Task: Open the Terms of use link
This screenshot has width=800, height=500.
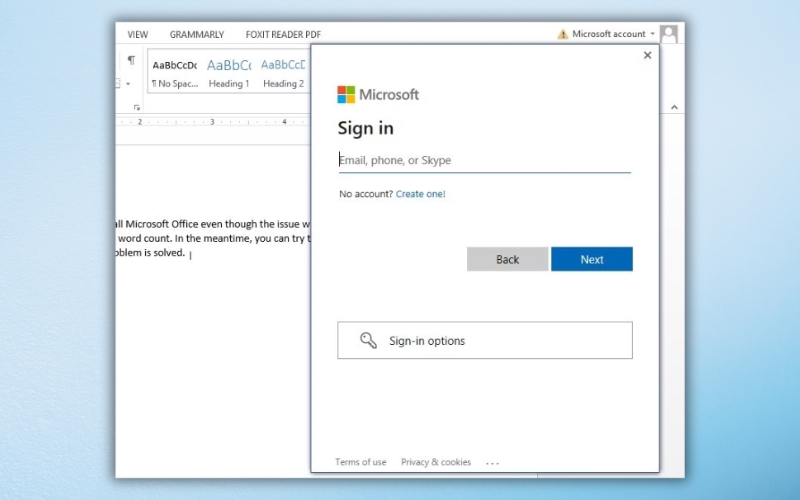Action: 361,462
